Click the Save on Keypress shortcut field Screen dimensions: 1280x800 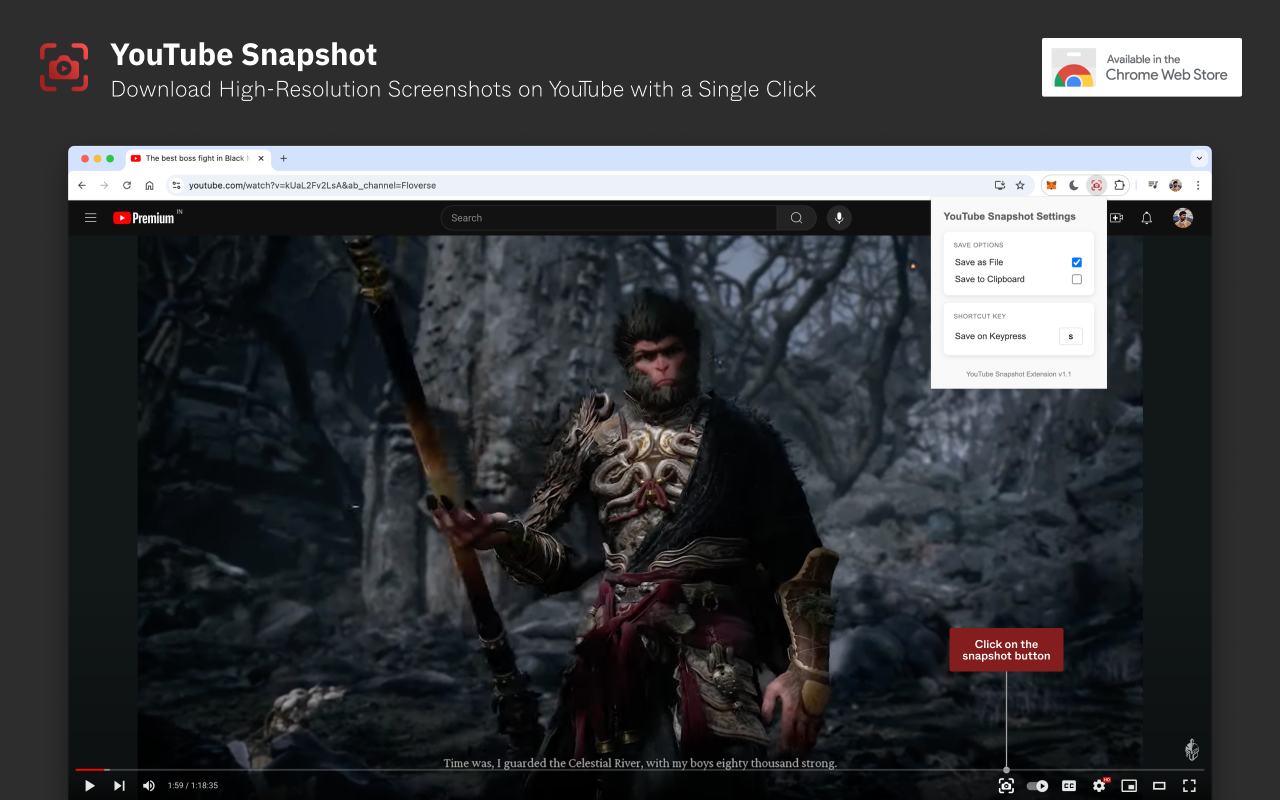pyautogui.click(x=1071, y=336)
